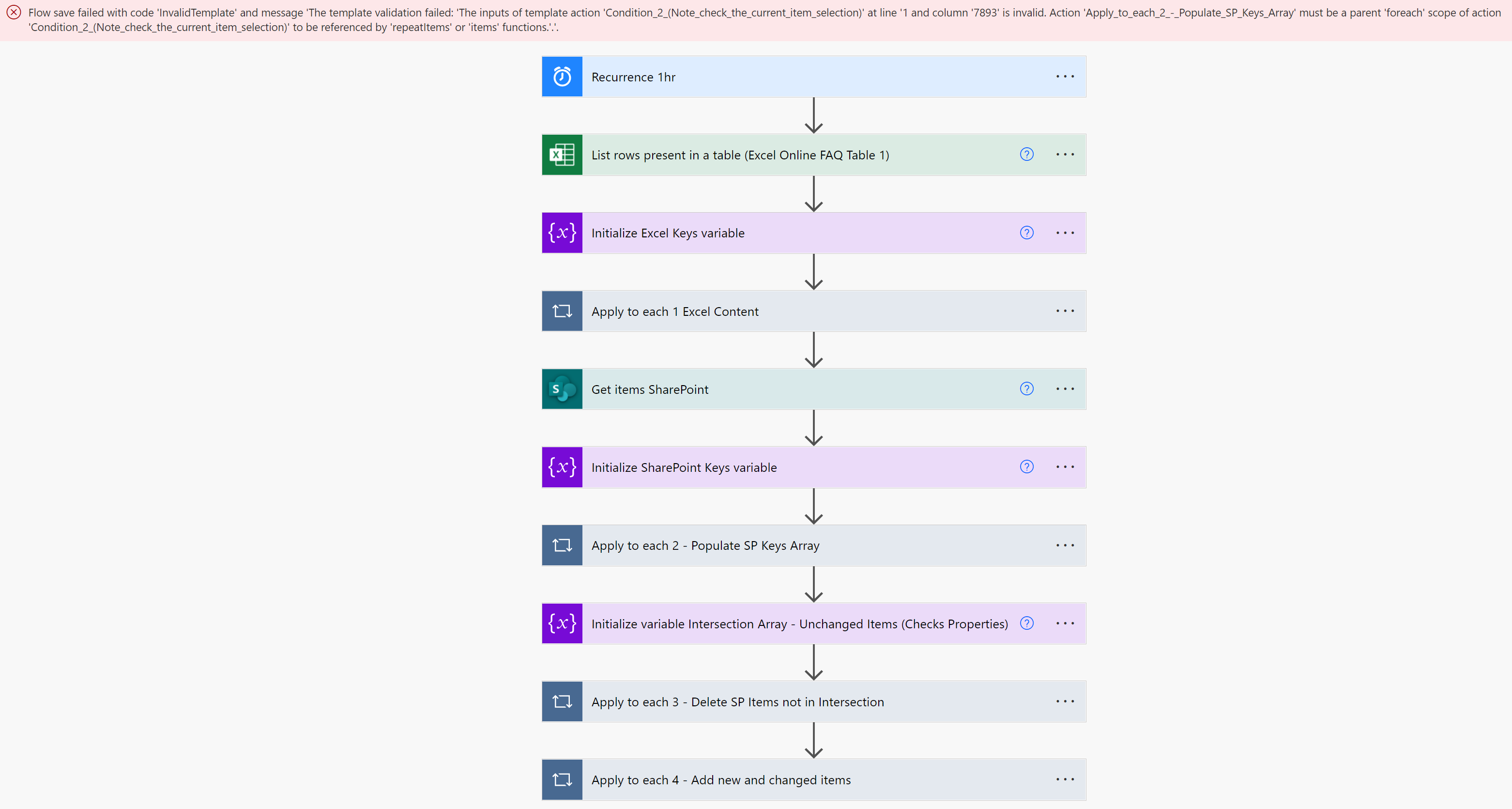Open help for List rows present in a table
Image resolution: width=1512 pixels, height=809 pixels.
pos(1026,155)
